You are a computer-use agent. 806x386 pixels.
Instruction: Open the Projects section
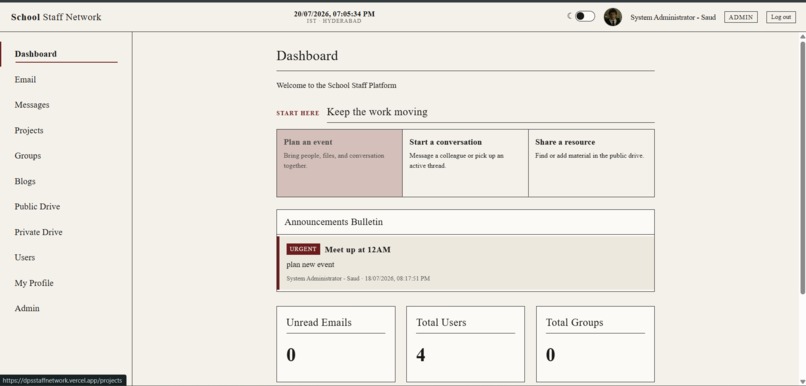click(x=29, y=131)
